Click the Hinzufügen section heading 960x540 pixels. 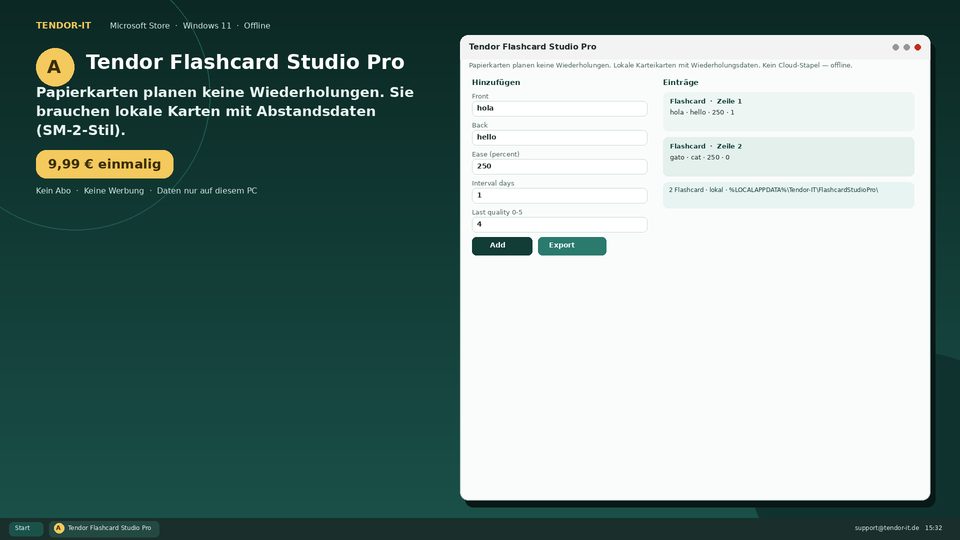click(x=496, y=83)
